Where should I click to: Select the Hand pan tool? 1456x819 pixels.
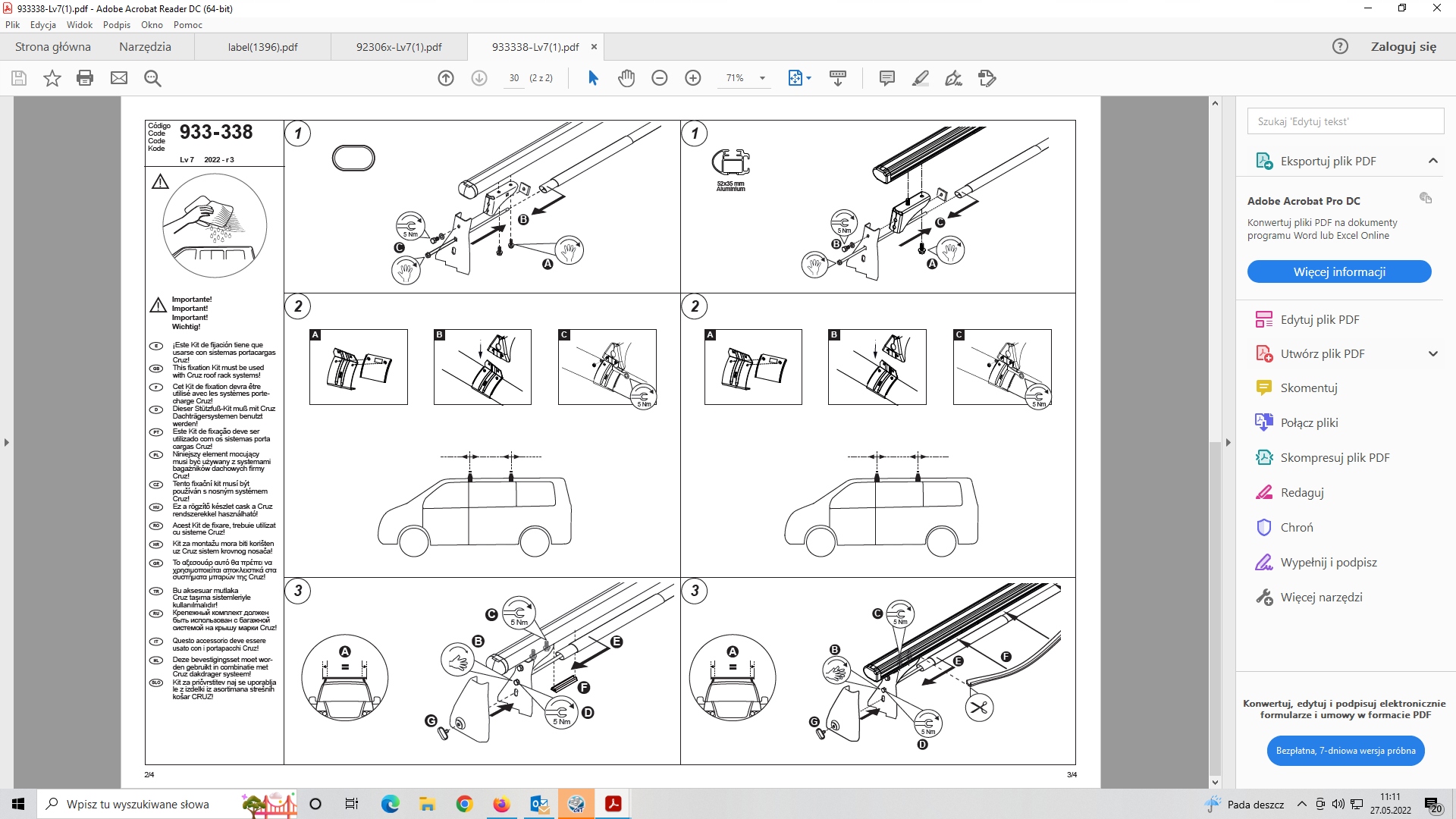626,78
